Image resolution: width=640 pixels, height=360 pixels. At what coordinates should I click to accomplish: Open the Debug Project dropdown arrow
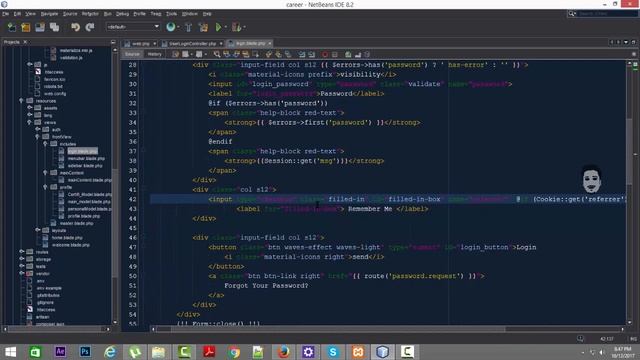(x=244, y=27)
